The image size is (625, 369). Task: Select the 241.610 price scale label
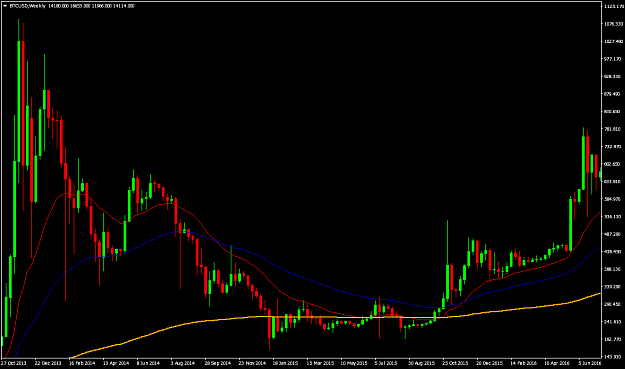point(613,322)
